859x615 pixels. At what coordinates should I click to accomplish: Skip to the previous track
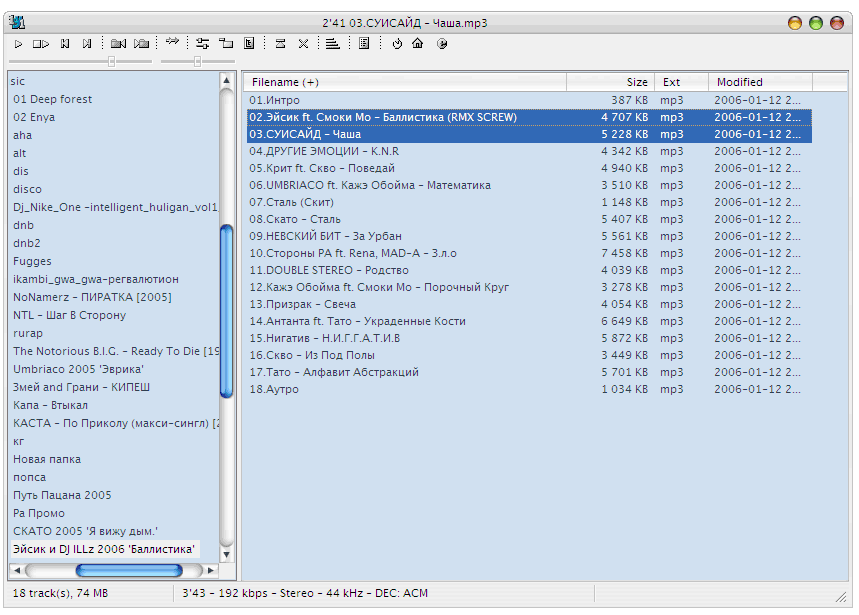[x=65, y=44]
